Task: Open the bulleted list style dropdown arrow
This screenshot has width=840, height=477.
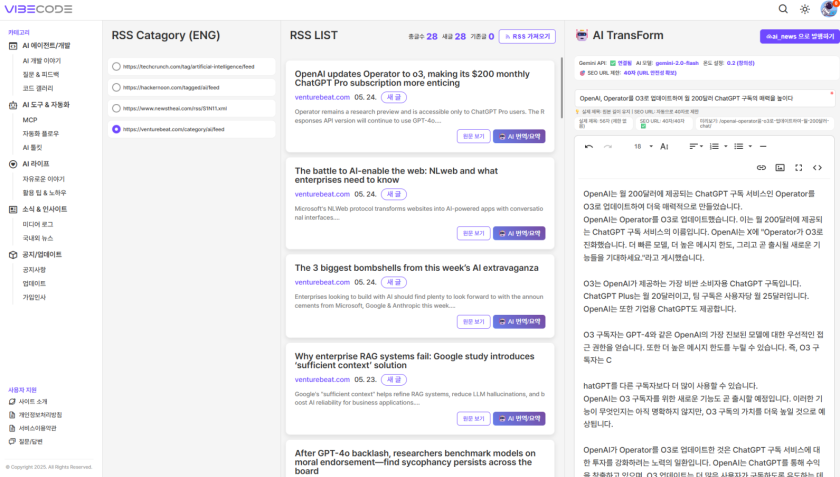Action: (750, 146)
